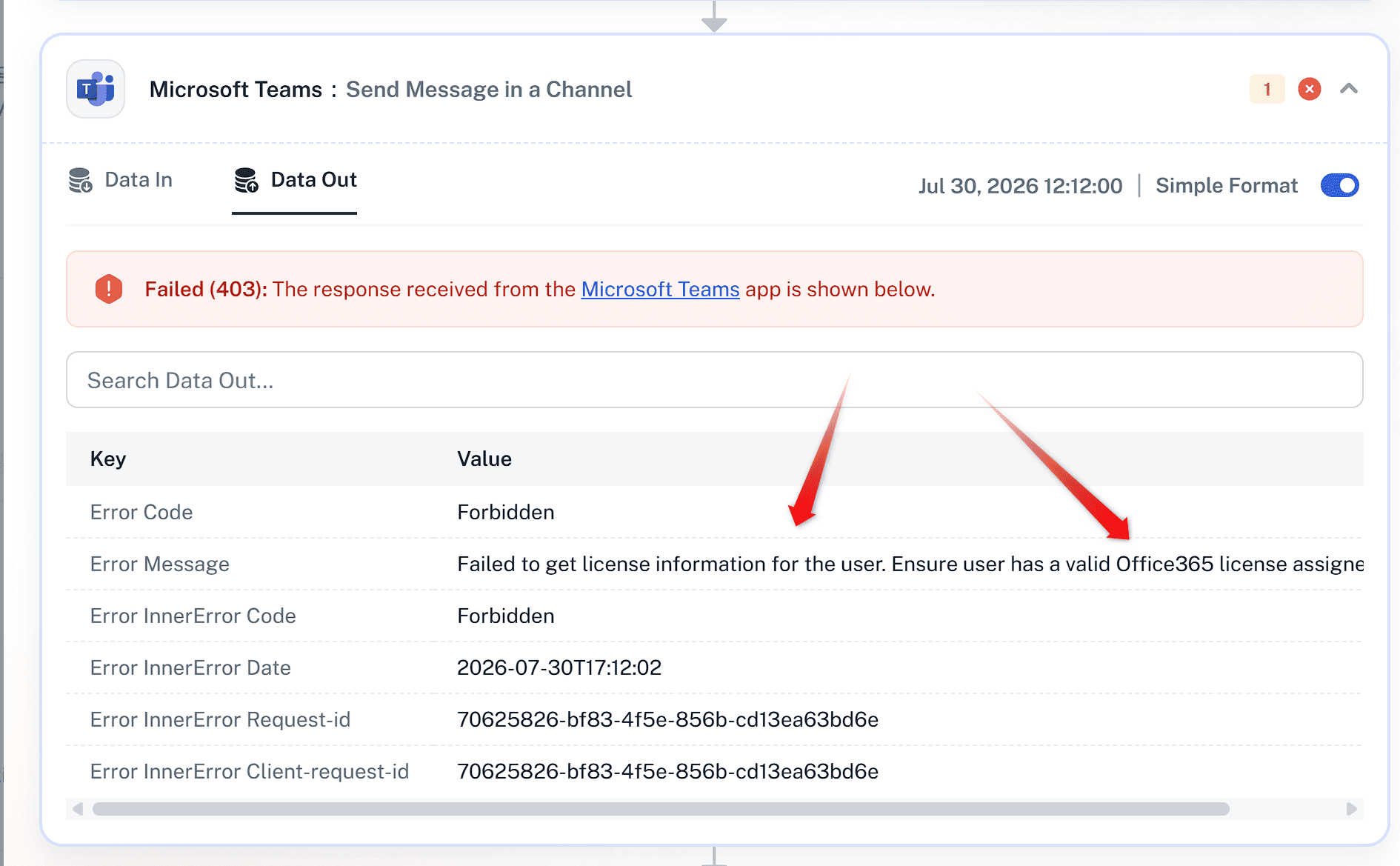1400x866 pixels.
Task: Click the 'Key' column header
Action: pos(108,459)
